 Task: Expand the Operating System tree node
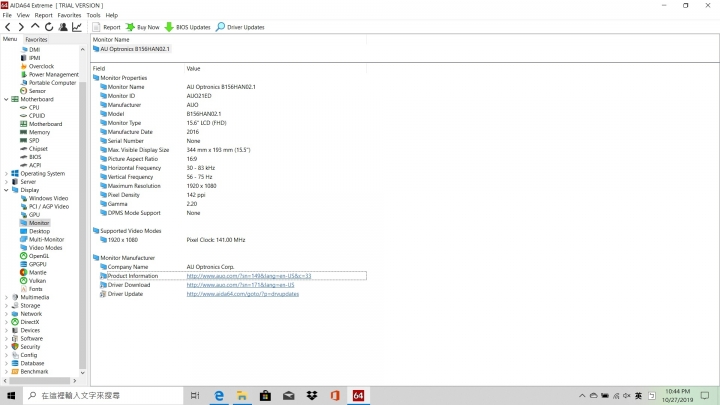6,174
